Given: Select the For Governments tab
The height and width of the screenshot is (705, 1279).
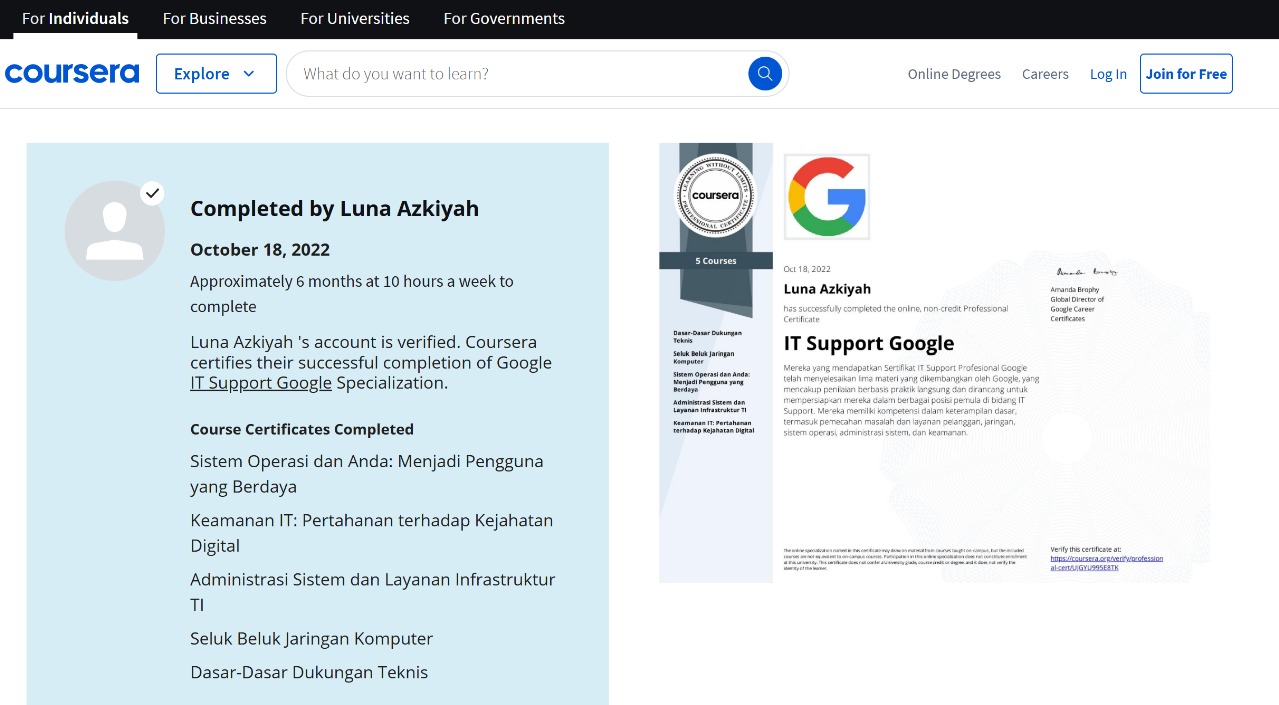Looking at the screenshot, I should tap(504, 18).
